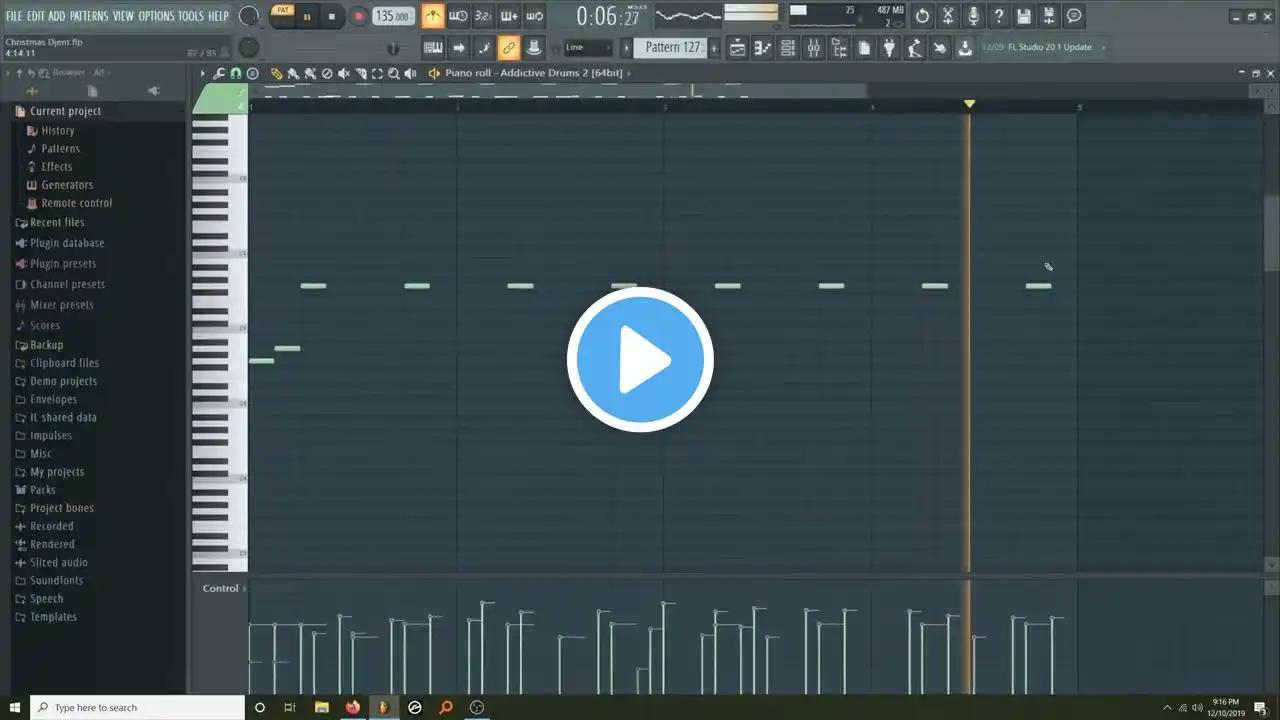The image size is (1280, 720).
Task: Stop playback in the transport panel
Action: [x=332, y=17]
